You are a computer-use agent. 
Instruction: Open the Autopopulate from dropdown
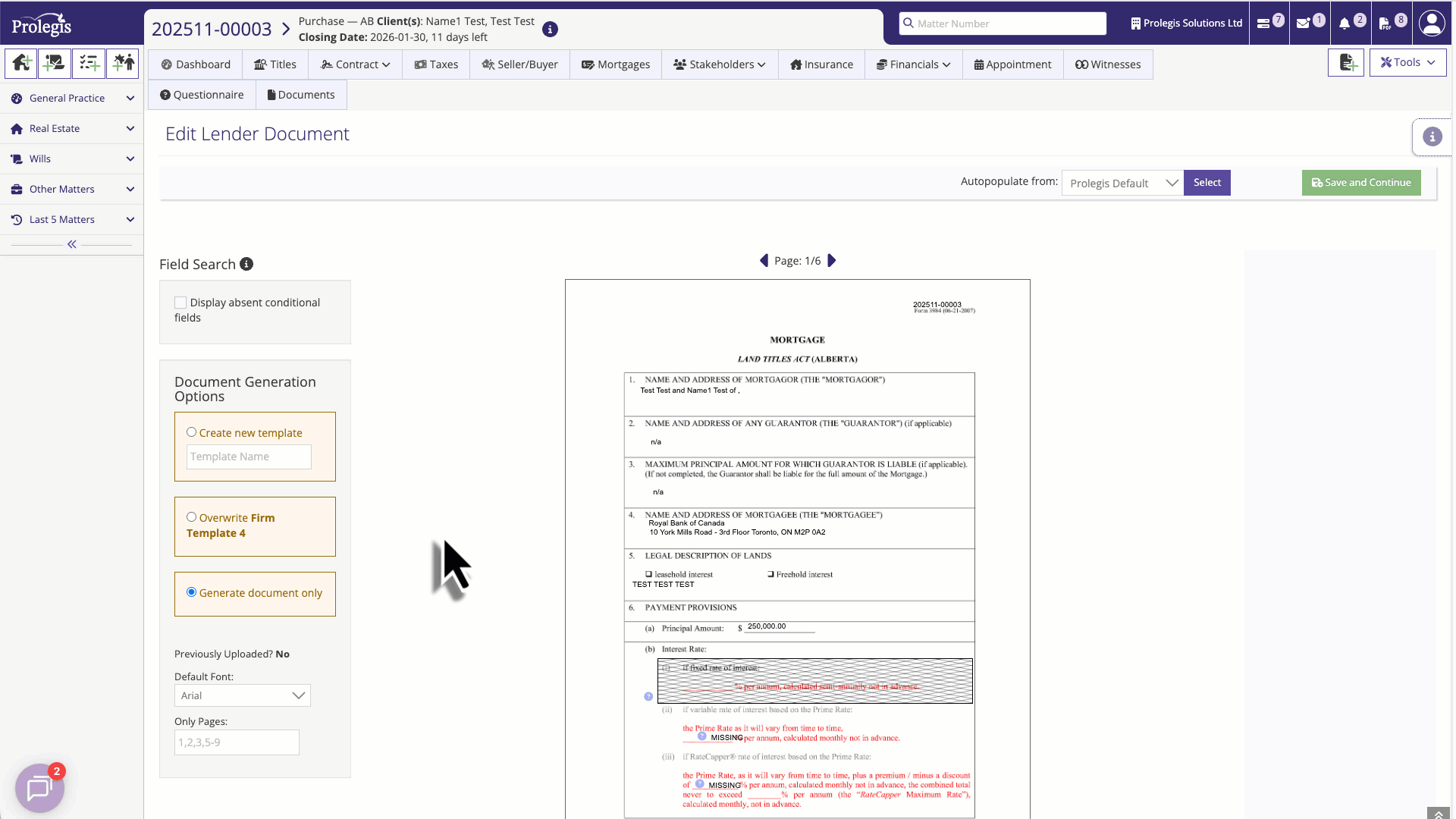point(1122,184)
